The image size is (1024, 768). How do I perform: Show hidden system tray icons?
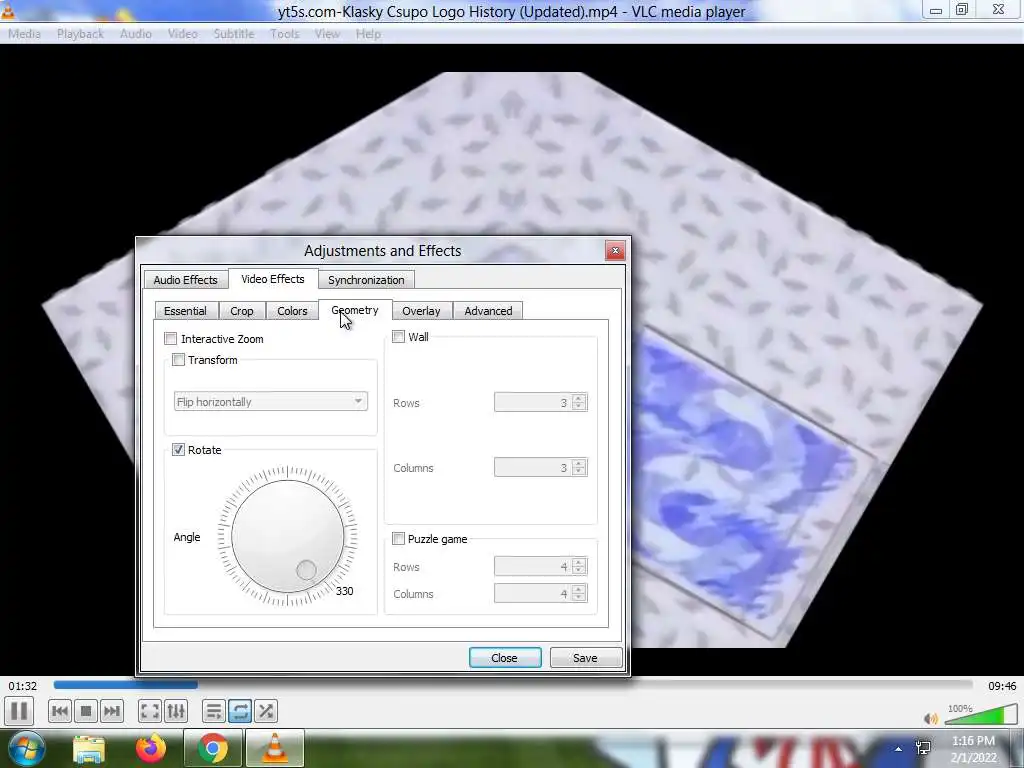pos(899,749)
